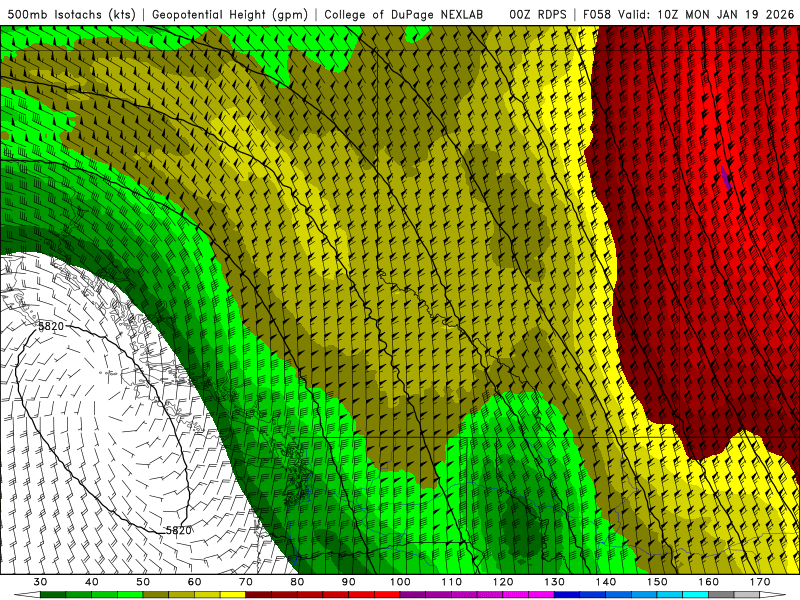The image size is (800, 600).
Task: Click the 30 value on color scale
Action: [x=40, y=582]
